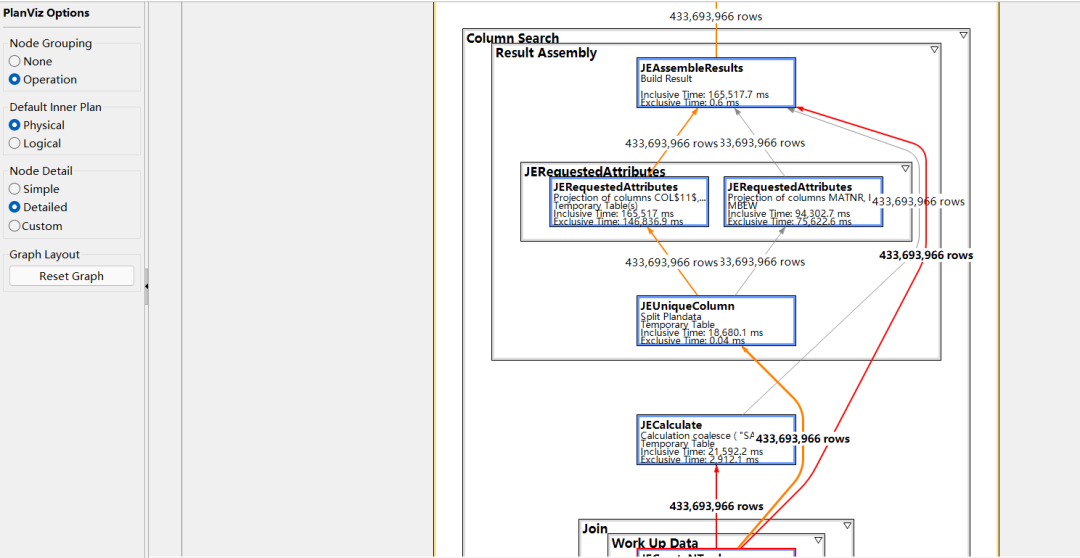This screenshot has width=1080, height=558.
Task: Collapse the Work Up Data group triangle
Action: click(819, 540)
